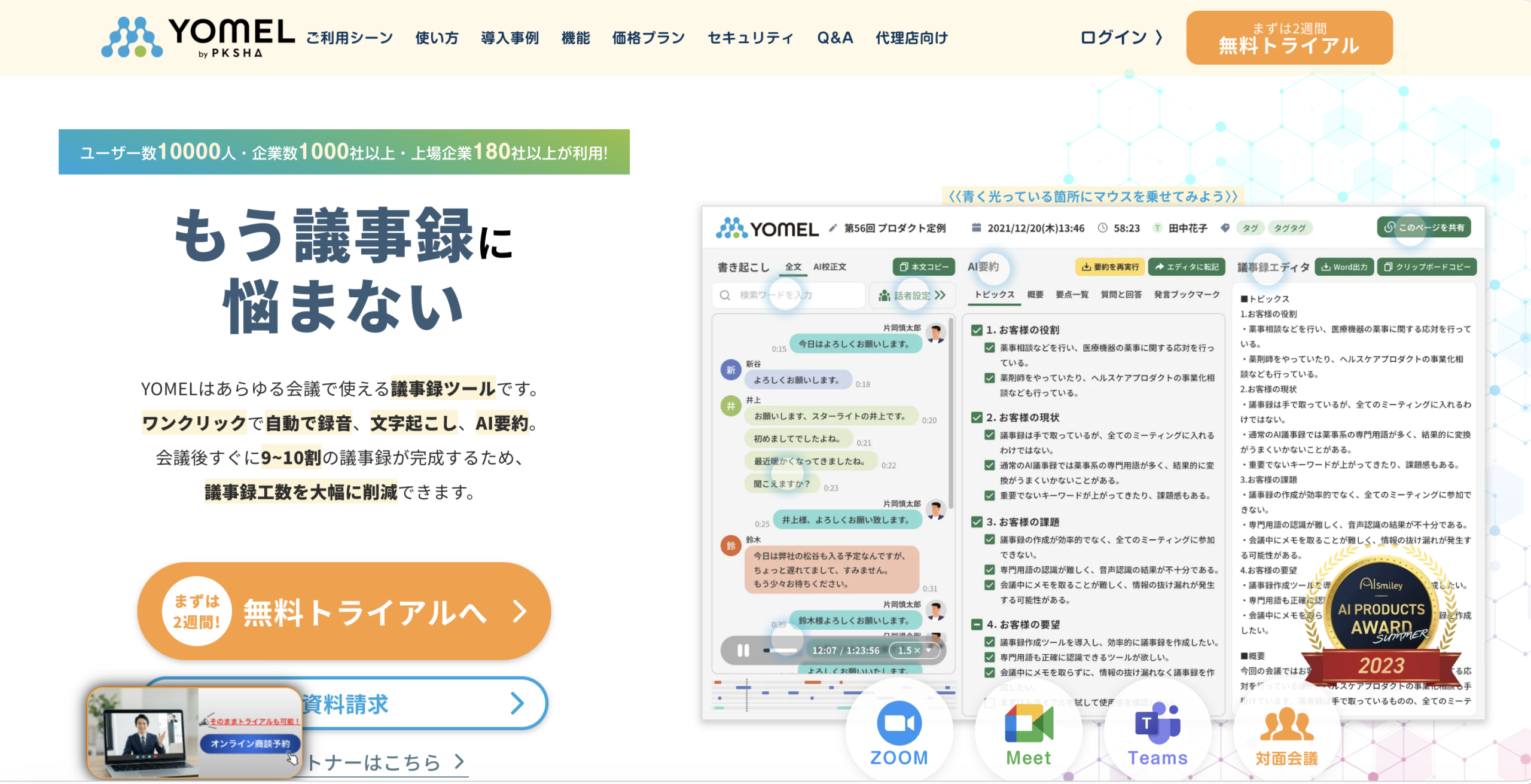Open 代理店向け in the navigation
Image resolution: width=1531 pixels, height=784 pixels.
(x=911, y=38)
